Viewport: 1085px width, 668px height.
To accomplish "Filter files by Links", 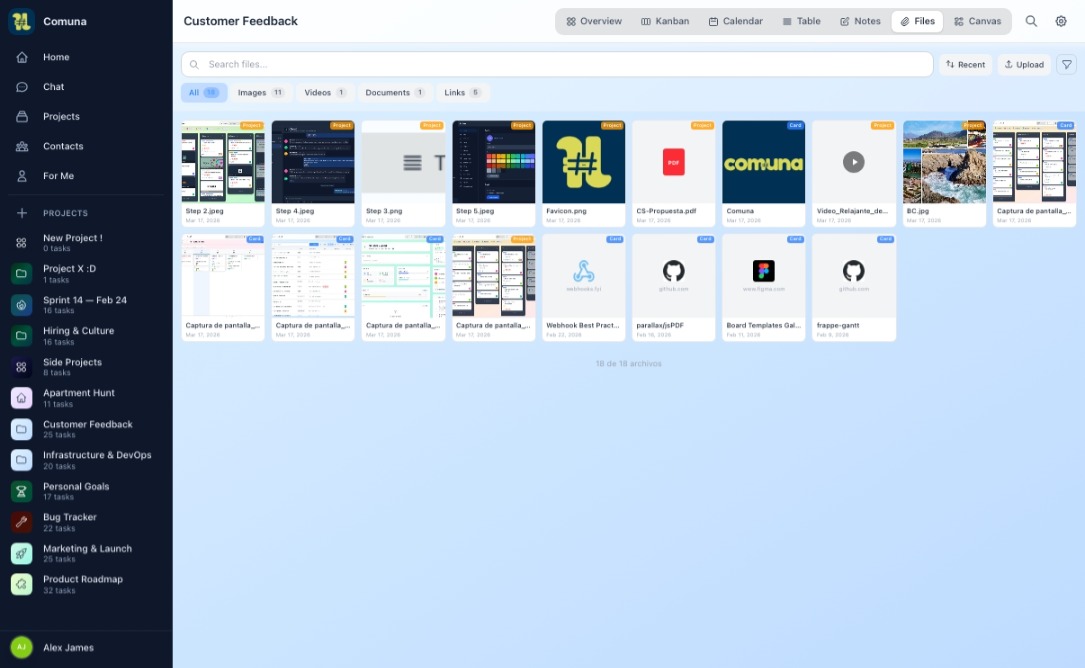I will [462, 93].
